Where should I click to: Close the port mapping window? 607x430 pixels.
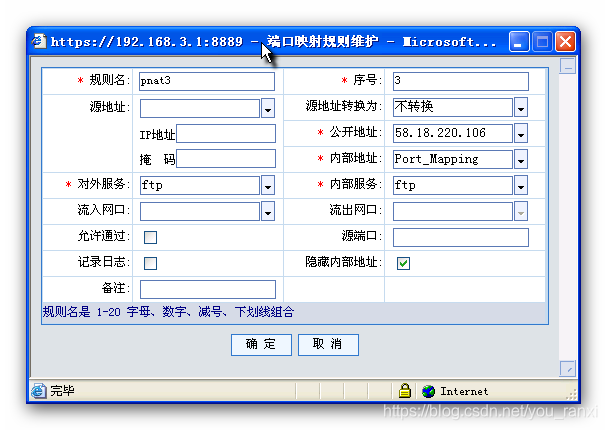566,41
